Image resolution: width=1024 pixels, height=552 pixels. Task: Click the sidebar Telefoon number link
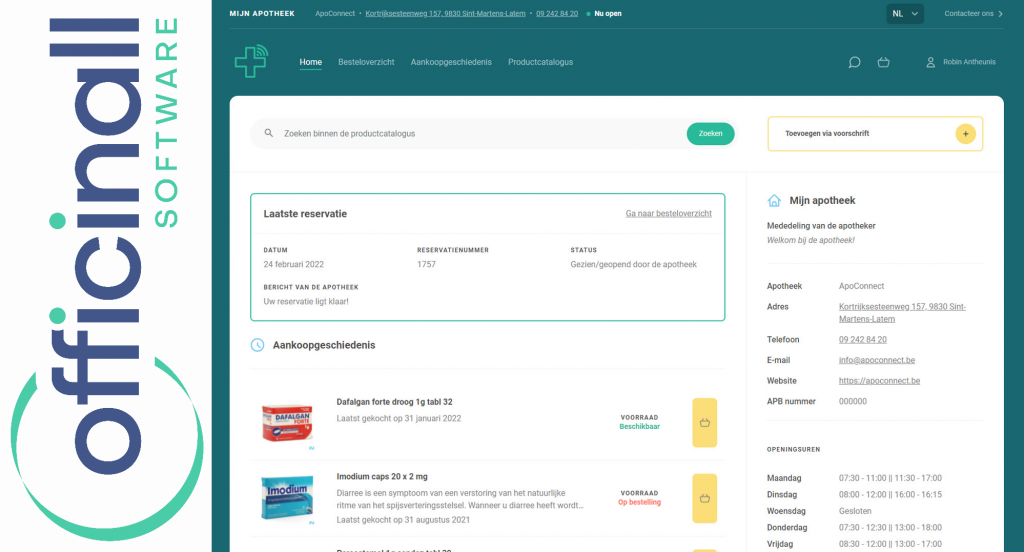(x=863, y=340)
